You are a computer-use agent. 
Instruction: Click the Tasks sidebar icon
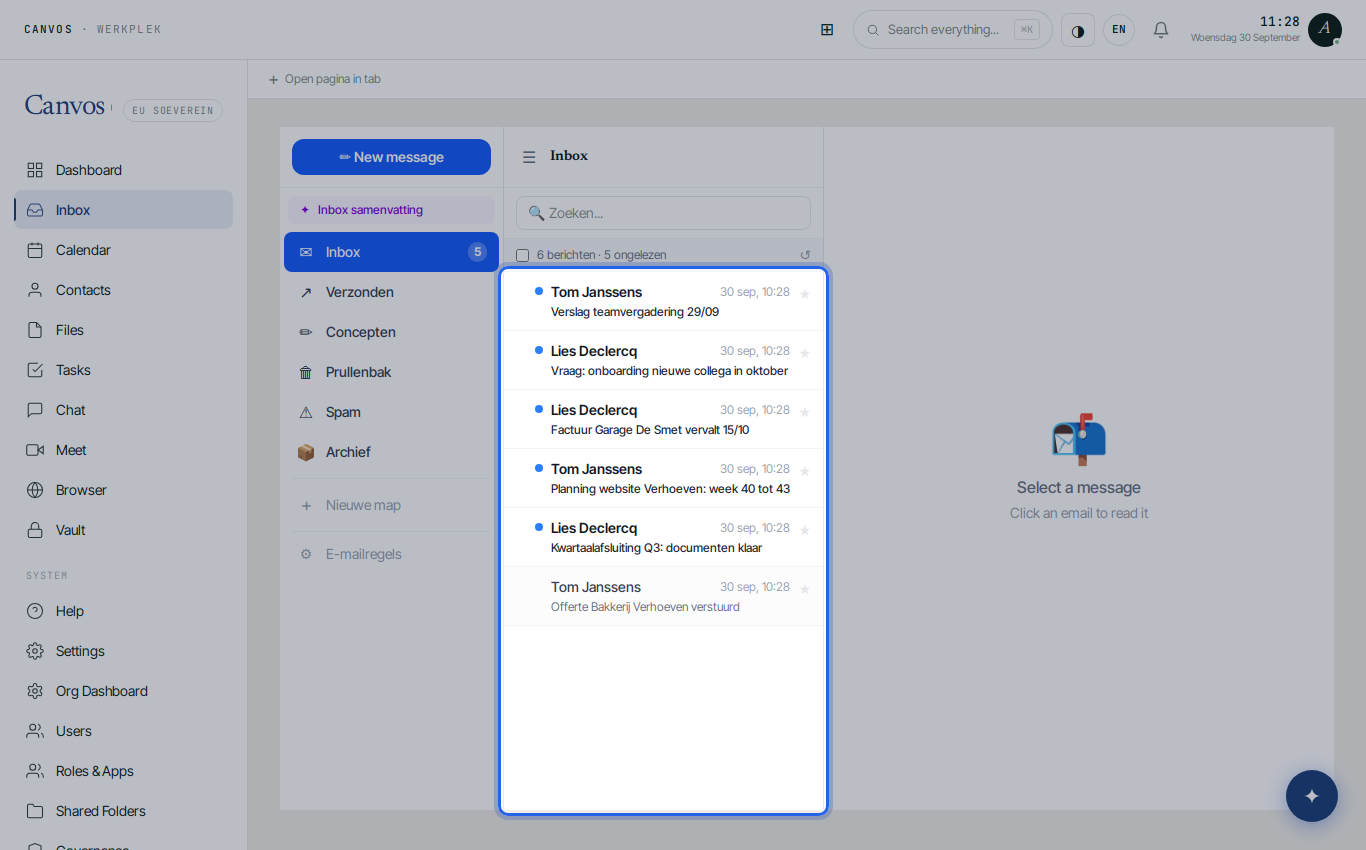(35, 370)
